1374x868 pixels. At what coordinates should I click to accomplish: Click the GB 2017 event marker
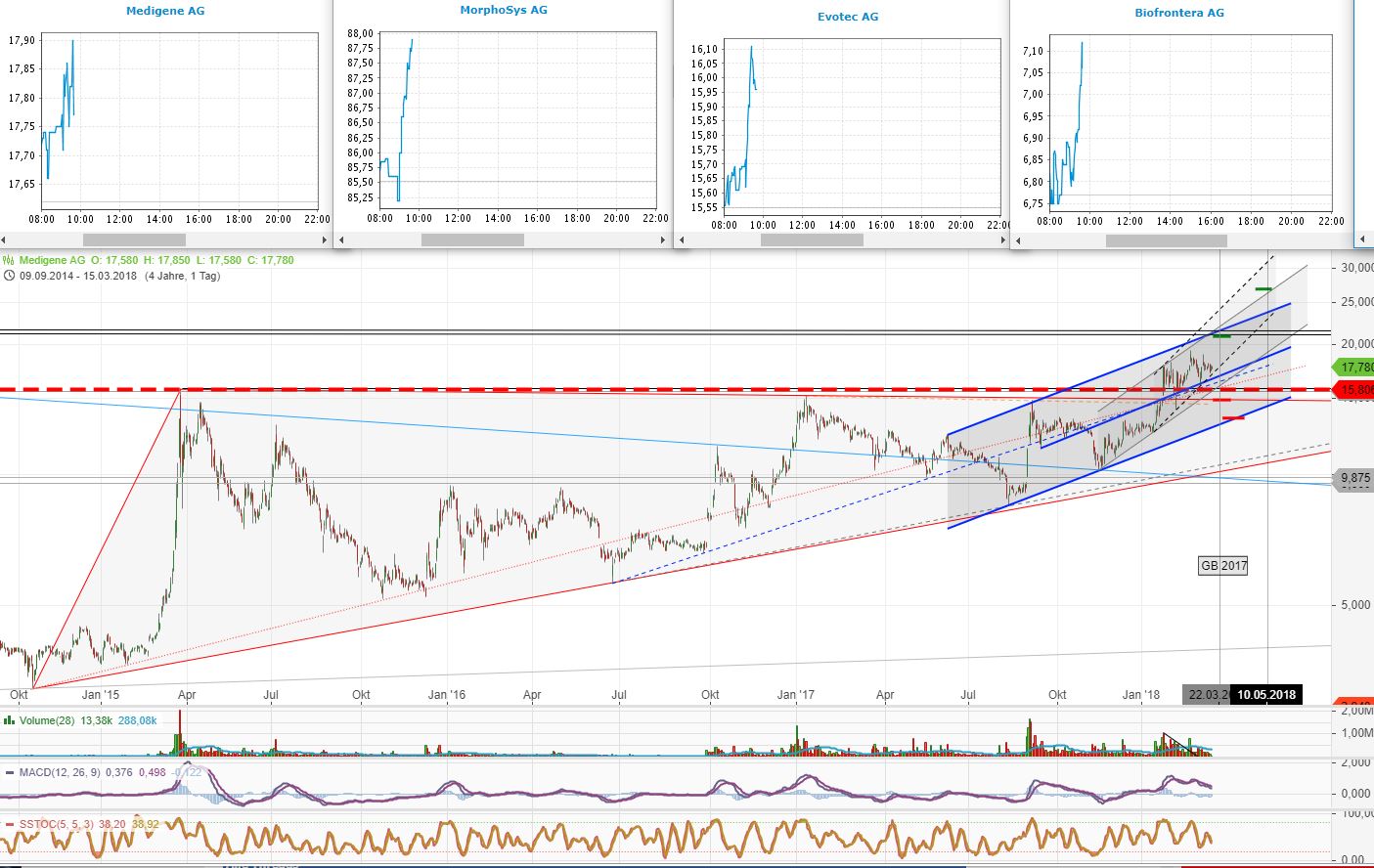tap(1222, 565)
